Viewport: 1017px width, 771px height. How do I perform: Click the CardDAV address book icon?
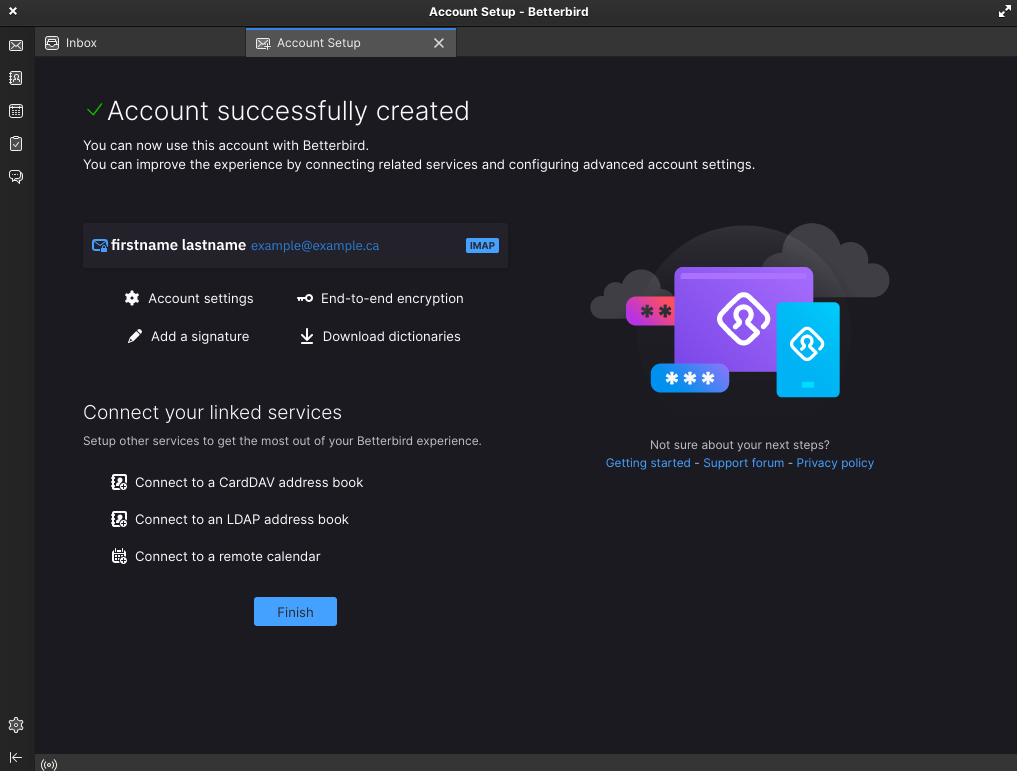click(x=119, y=482)
